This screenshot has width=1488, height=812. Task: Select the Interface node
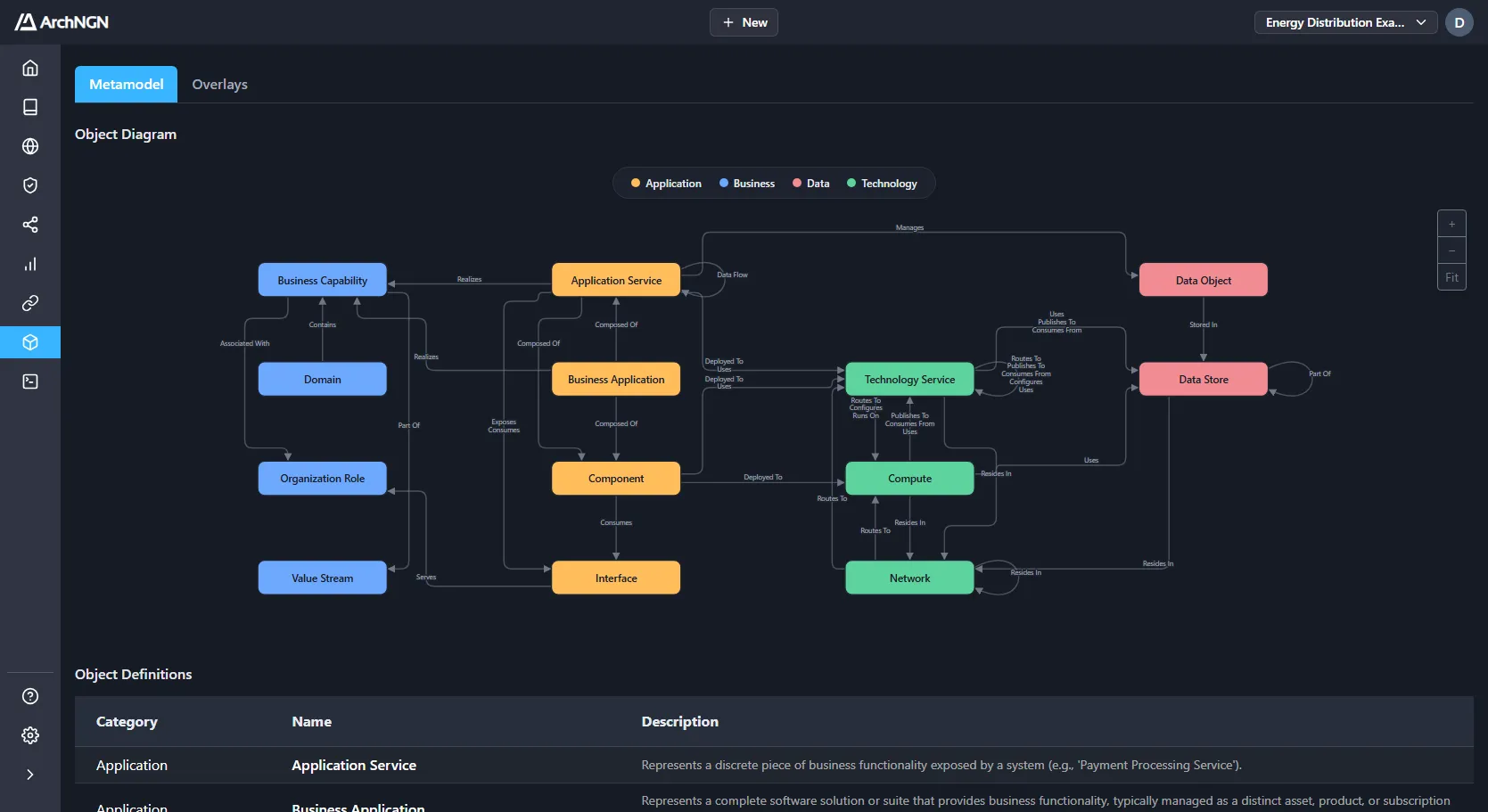coord(616,578)
